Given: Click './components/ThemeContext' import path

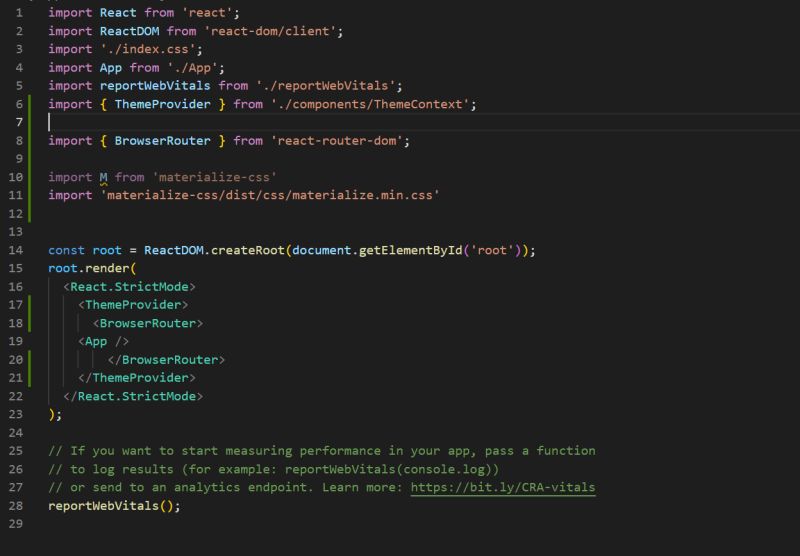Looking at the screenshot, I should (x=370, y=105).
